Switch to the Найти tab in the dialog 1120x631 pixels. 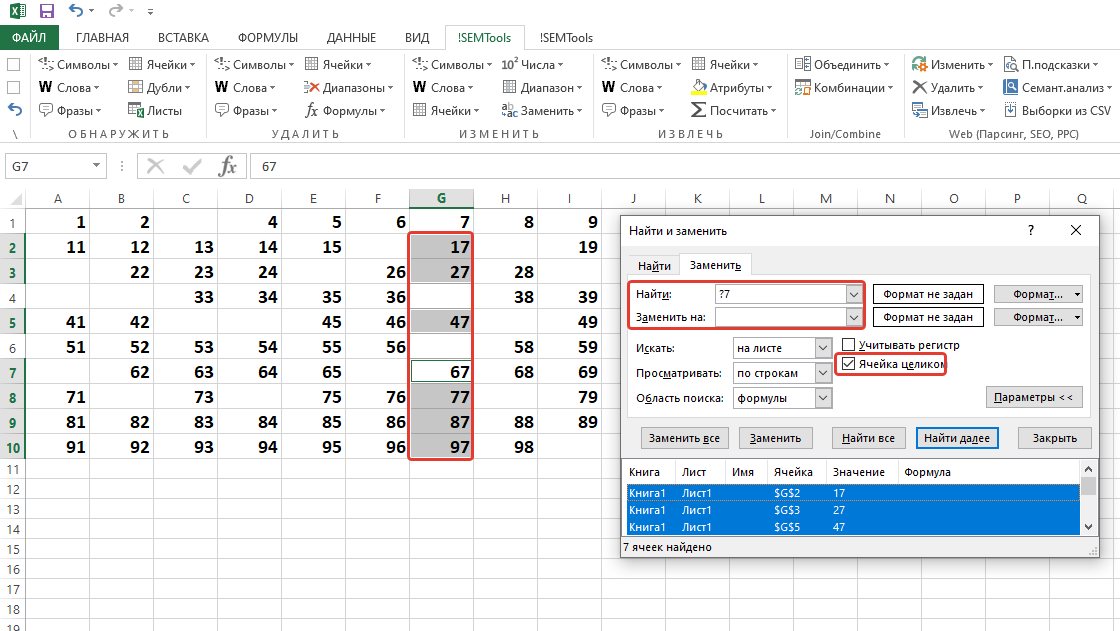[x=654, y=266]
